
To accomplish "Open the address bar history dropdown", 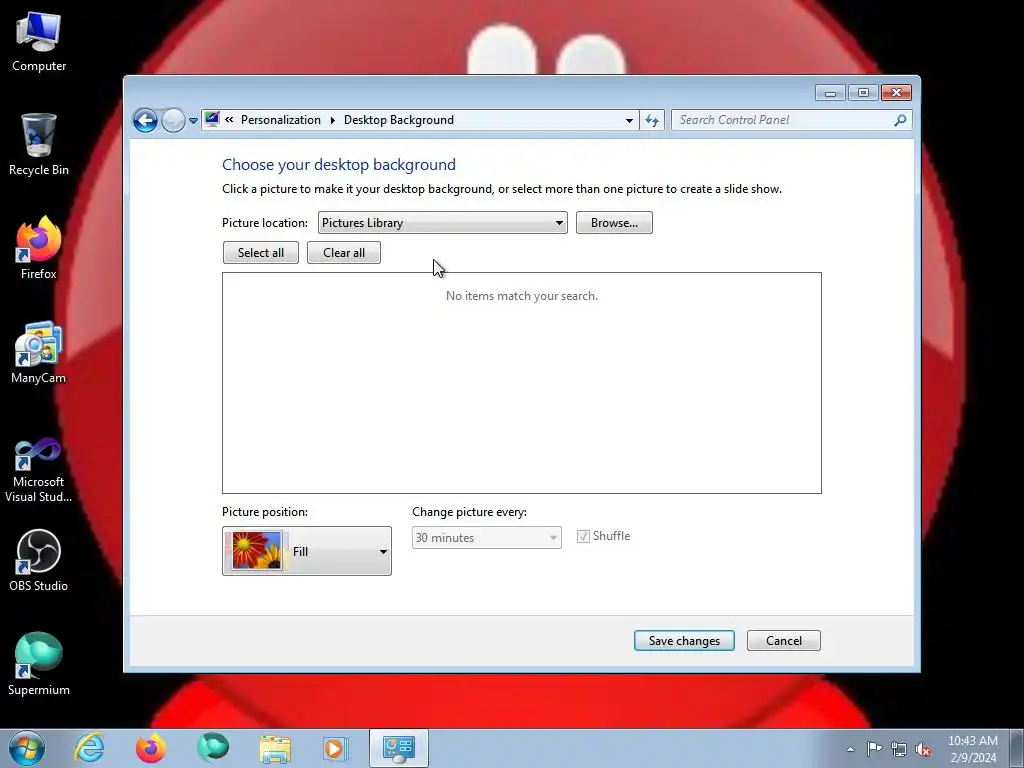I will pyautogui.click(x=629, y=120).
